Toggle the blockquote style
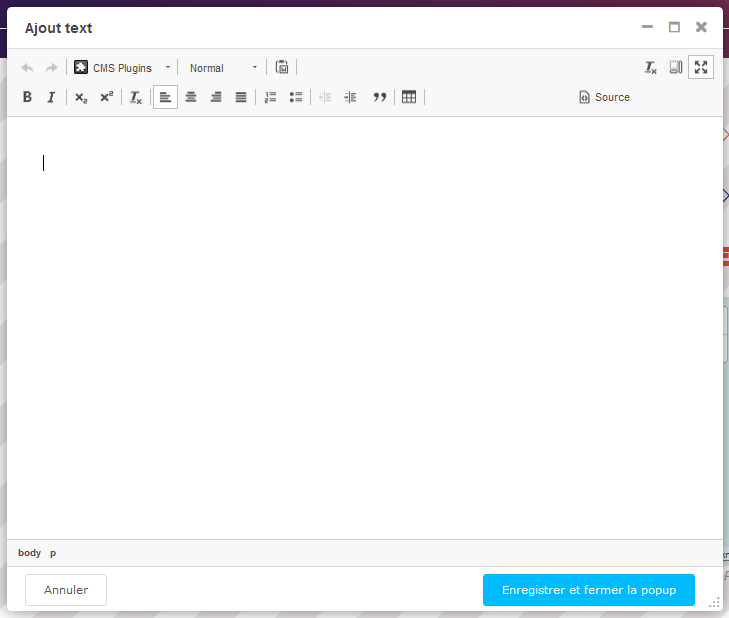 [x=379, y=97]
